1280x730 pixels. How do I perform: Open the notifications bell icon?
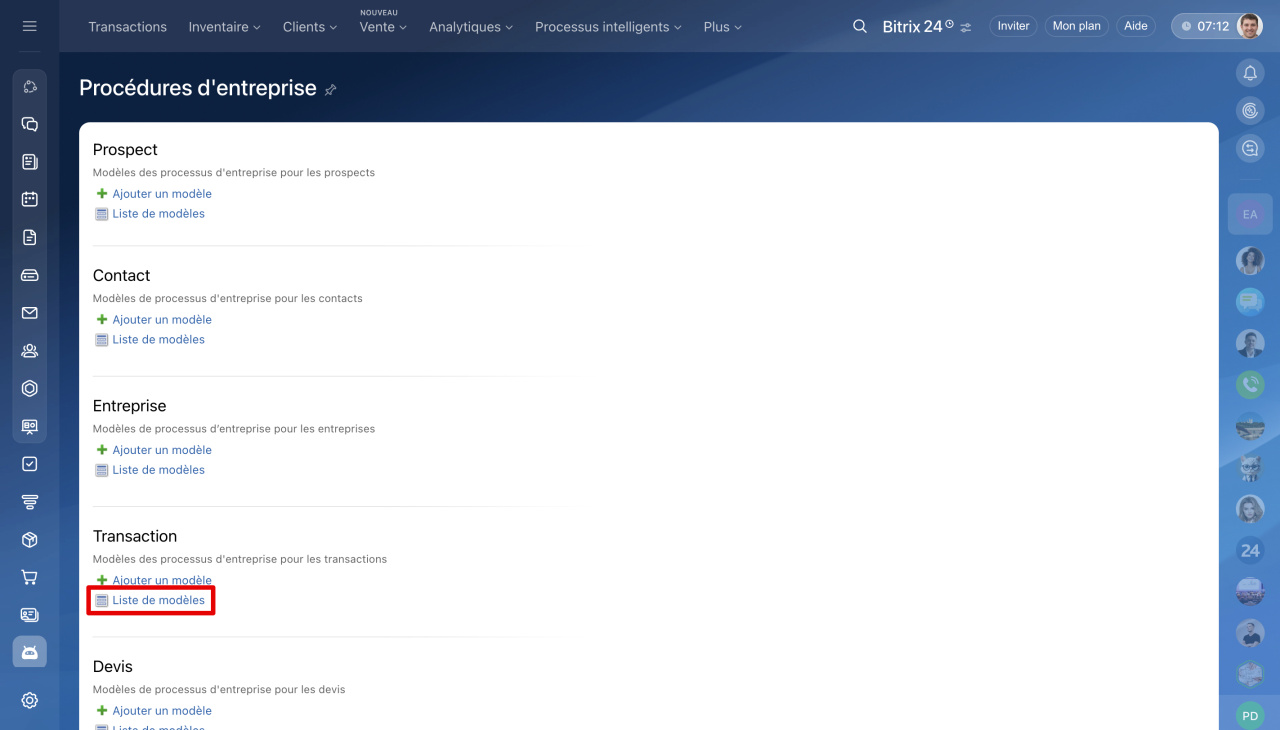pyautogui.click(x=1249, y=73)
